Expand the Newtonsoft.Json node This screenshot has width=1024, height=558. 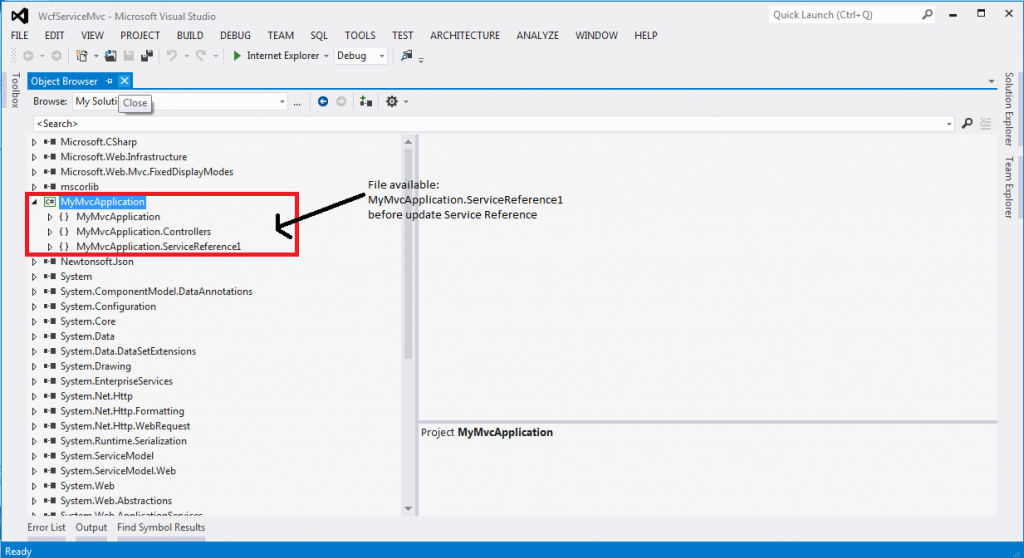pos(35,261)
